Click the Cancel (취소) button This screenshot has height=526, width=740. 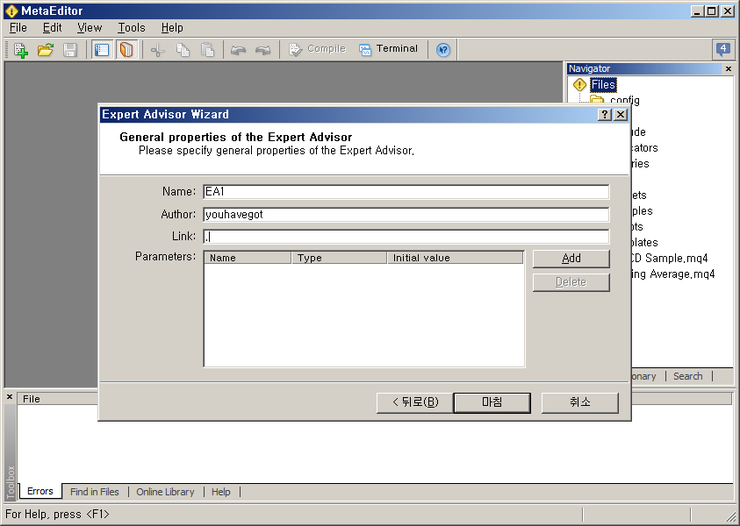pos(580,402)
